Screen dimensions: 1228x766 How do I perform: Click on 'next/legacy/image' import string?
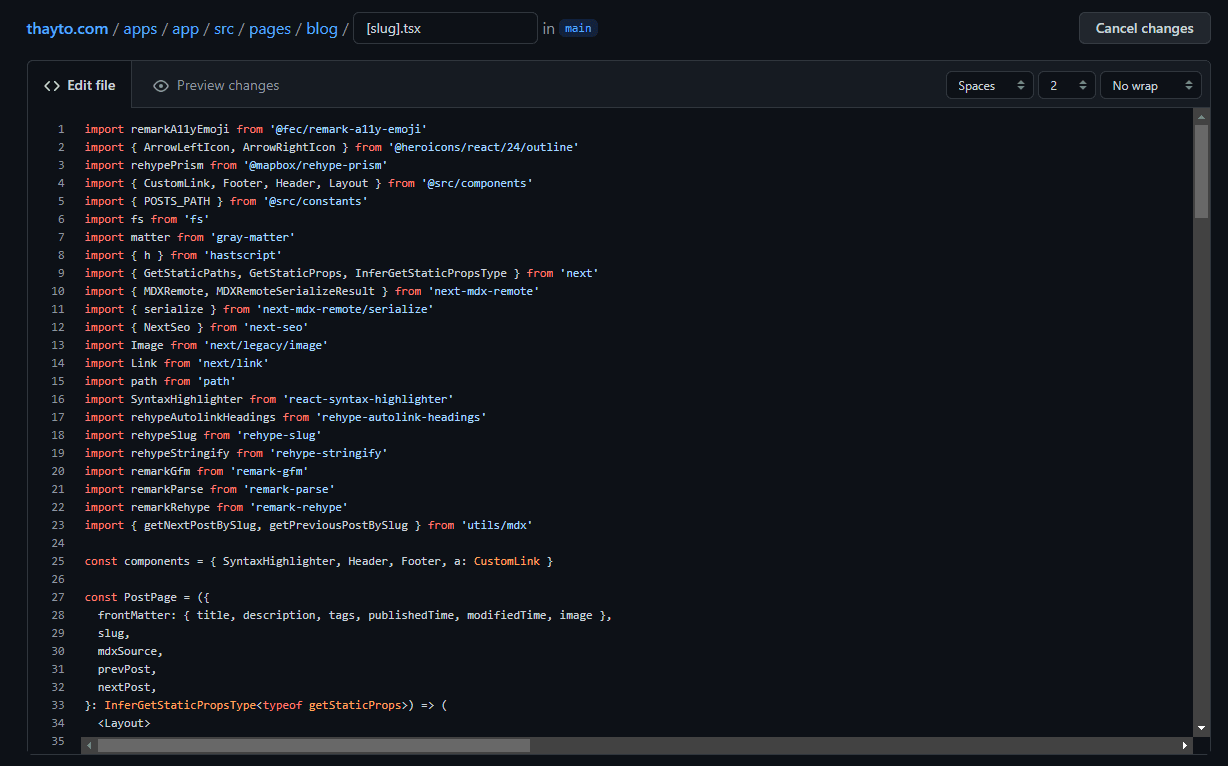[x=266, y=345]
